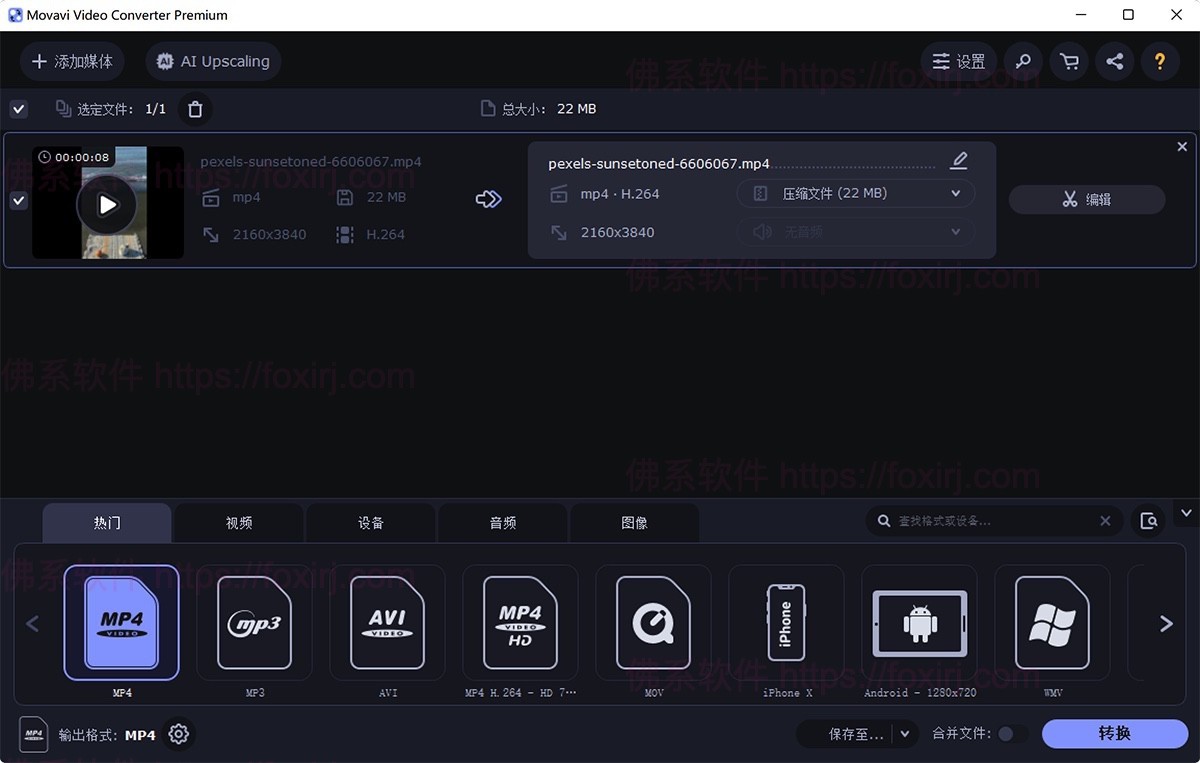The width and height of the screenshot is (1200, 763).
Task: Click the pencil rename icon next to filename
Action: (958, 160)
